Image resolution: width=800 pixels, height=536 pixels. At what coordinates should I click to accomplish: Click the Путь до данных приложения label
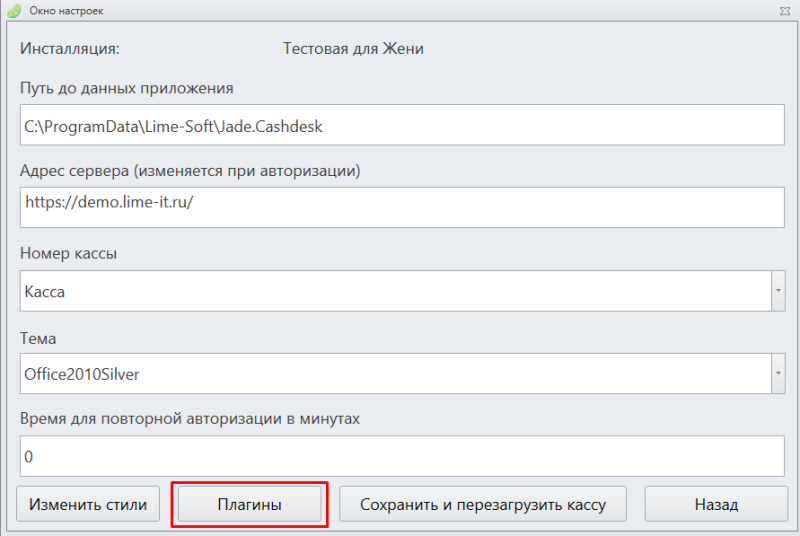pos(127,88)
